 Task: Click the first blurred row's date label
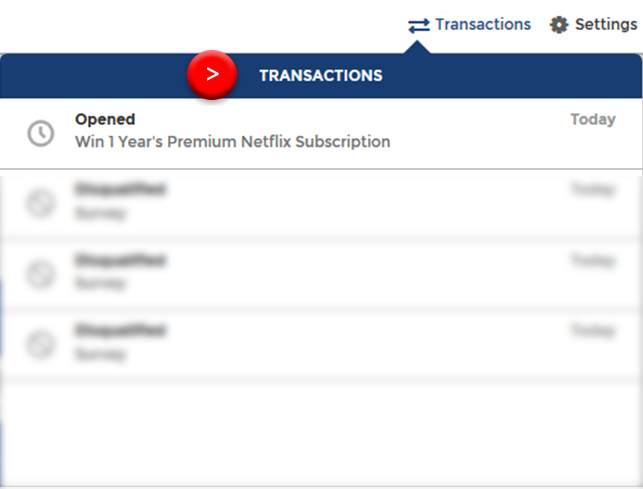[593, 190]
